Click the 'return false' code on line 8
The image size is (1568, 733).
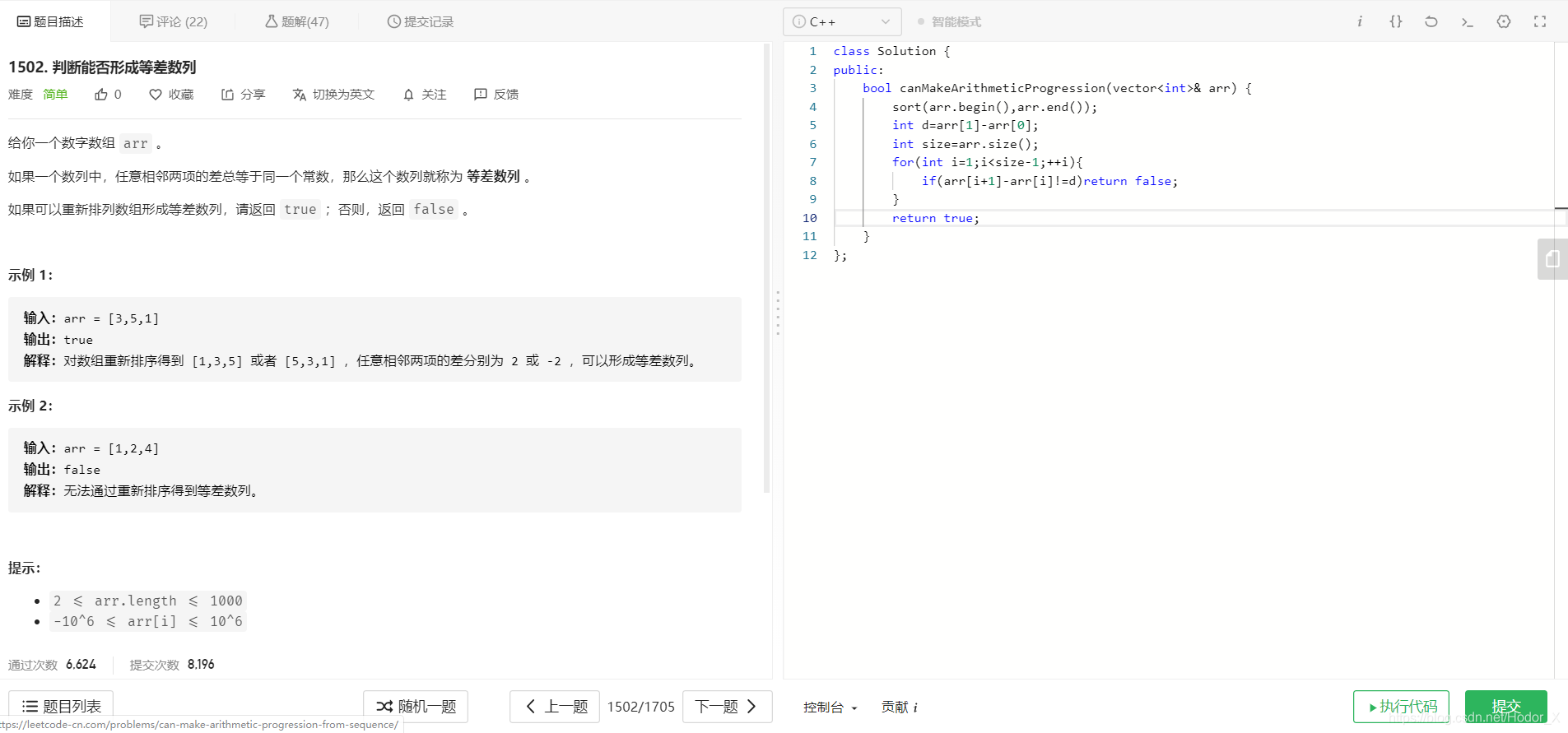[x=1130, y=181]
